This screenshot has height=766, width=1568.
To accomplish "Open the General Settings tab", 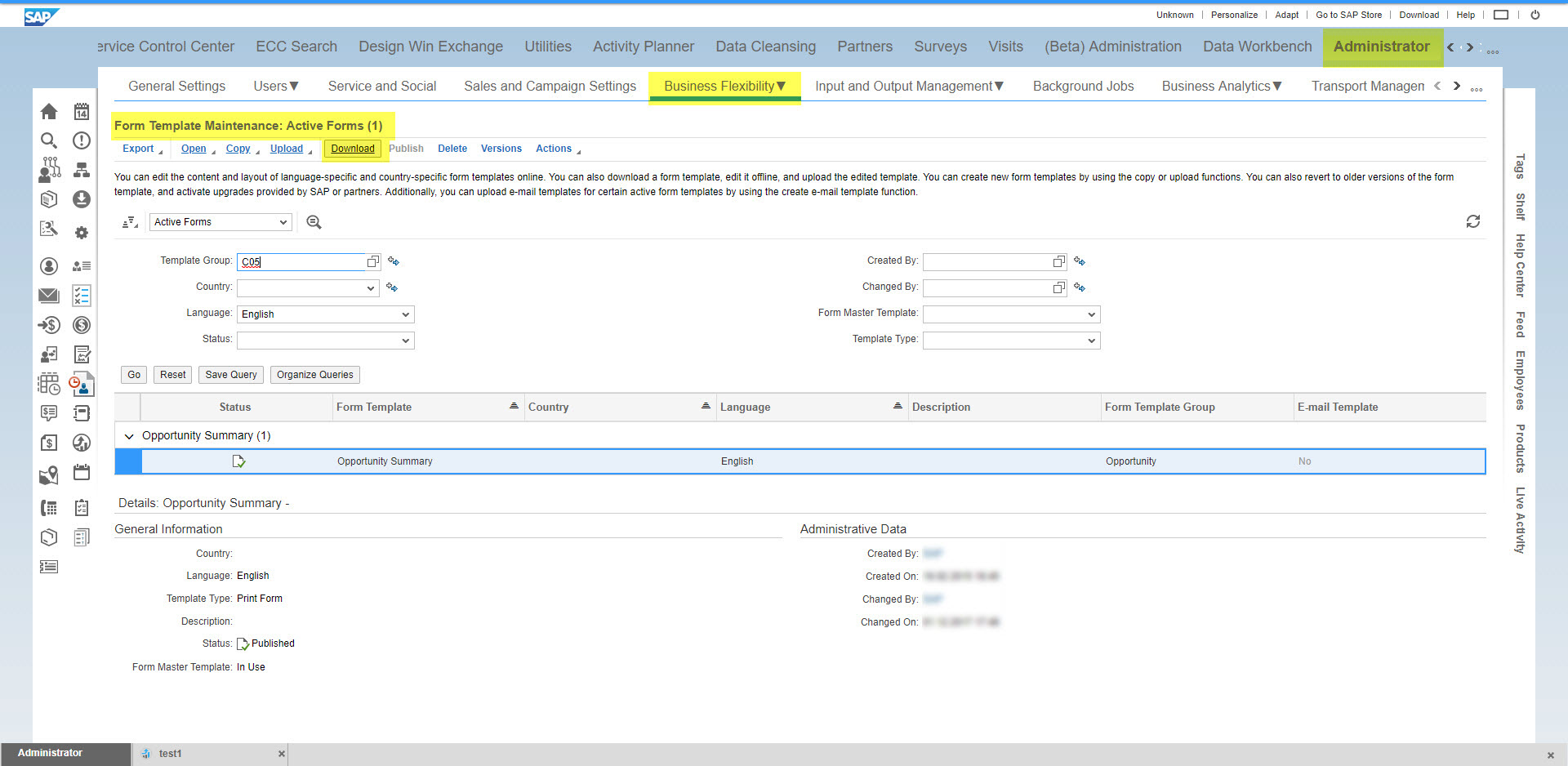I will click(x=176, y=86).
